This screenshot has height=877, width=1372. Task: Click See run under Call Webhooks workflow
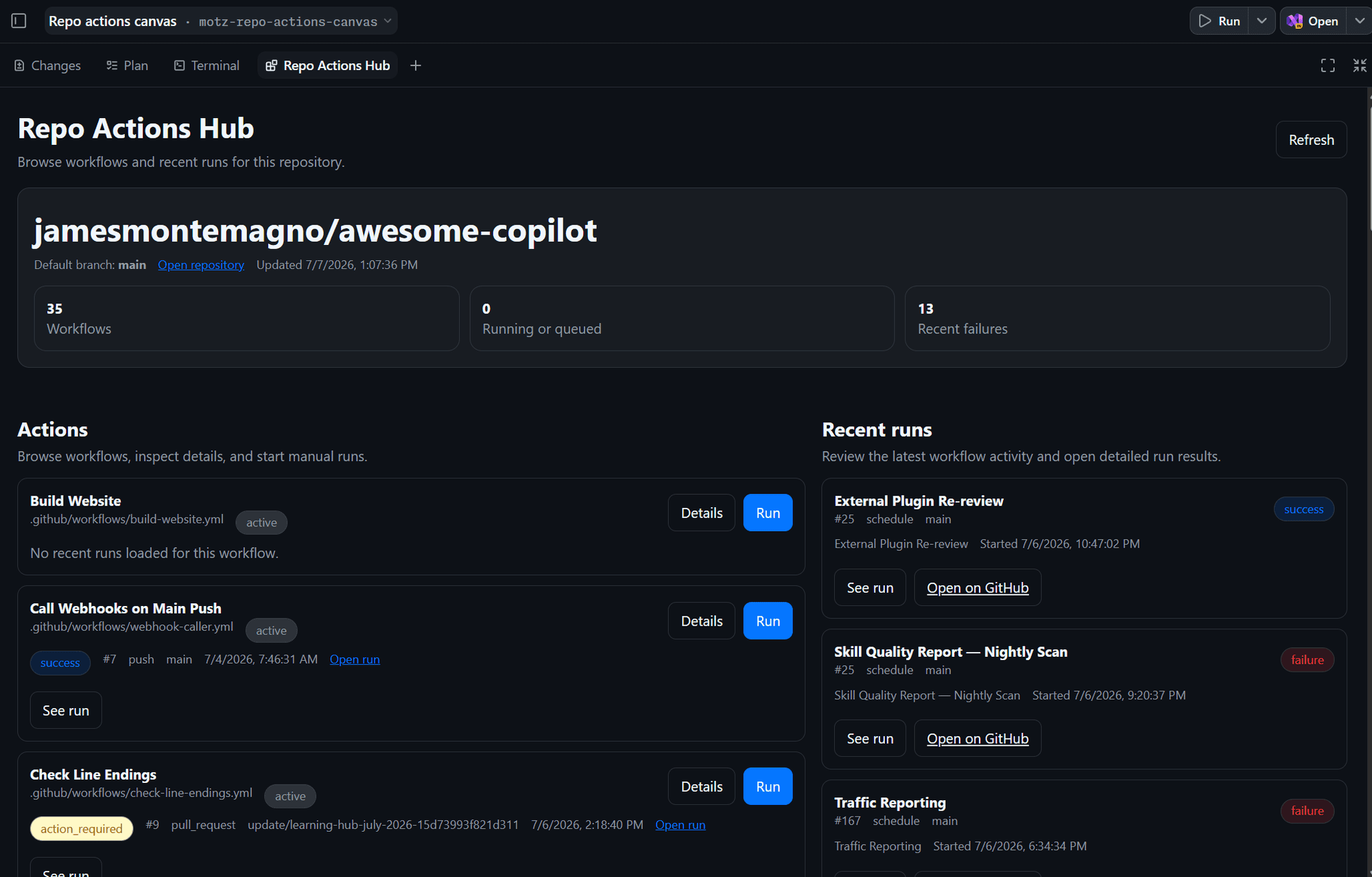[x=66, y=710]
